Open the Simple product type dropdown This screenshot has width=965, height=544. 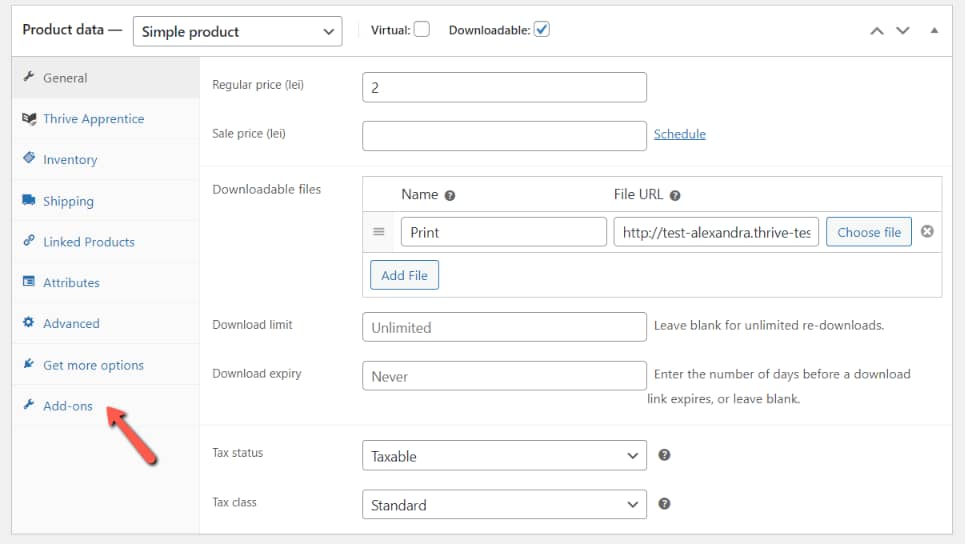(237, 31)
